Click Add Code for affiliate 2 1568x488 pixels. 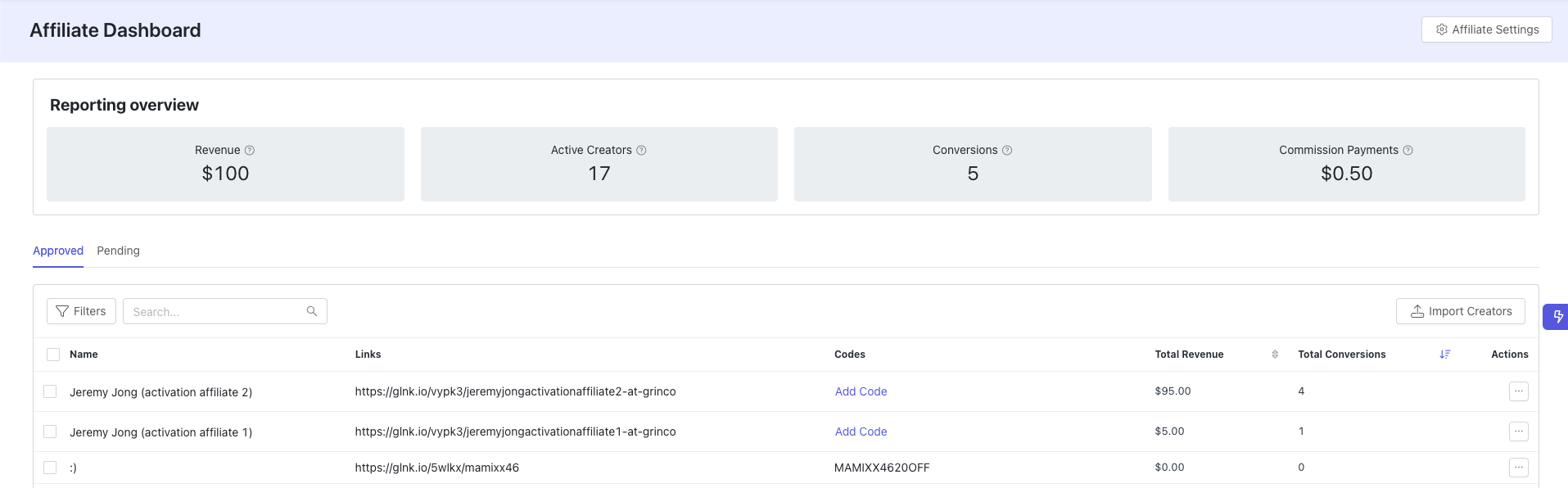[x=861, y=391]
